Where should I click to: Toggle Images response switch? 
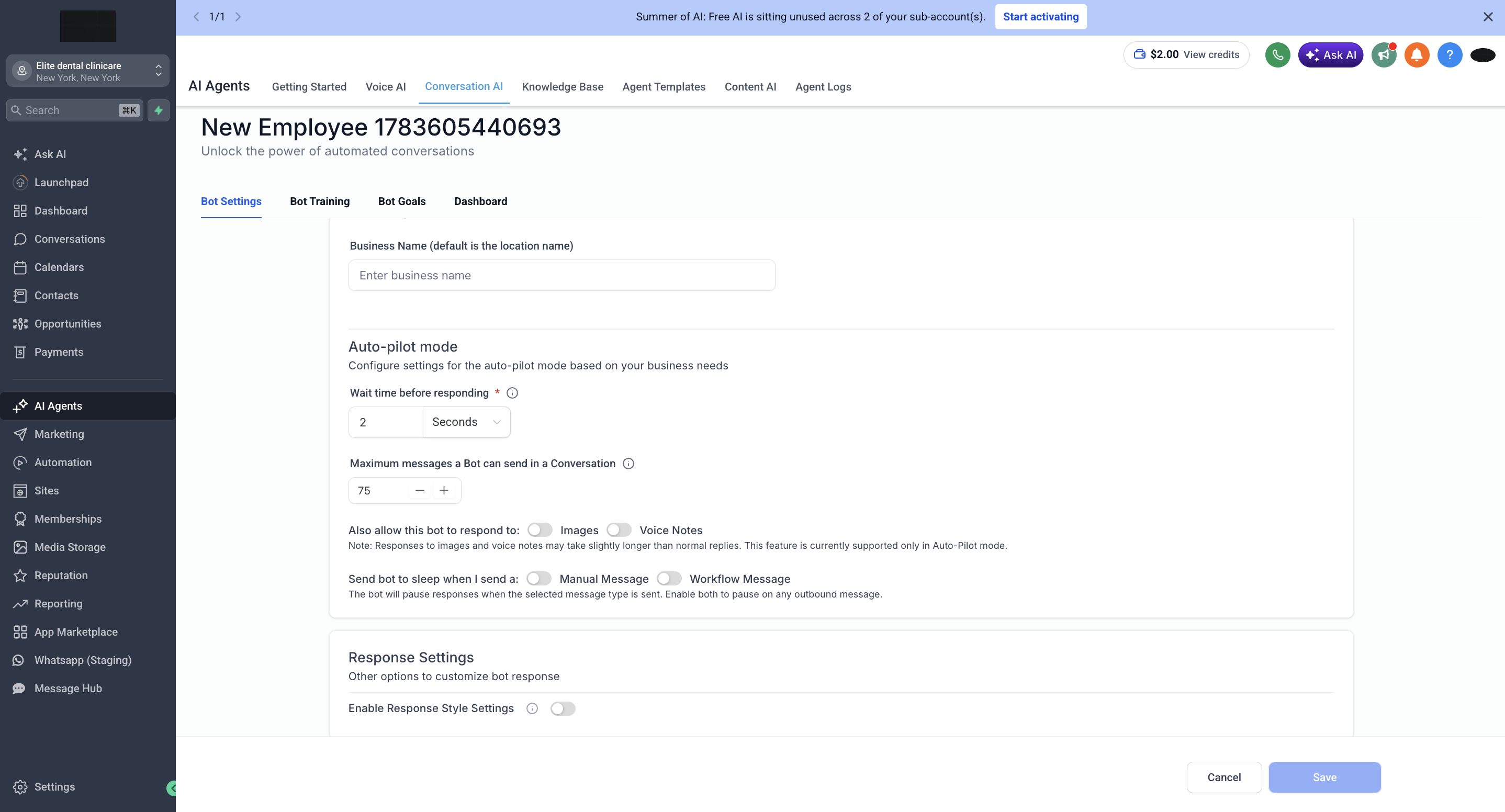click(x=540, y=530)
